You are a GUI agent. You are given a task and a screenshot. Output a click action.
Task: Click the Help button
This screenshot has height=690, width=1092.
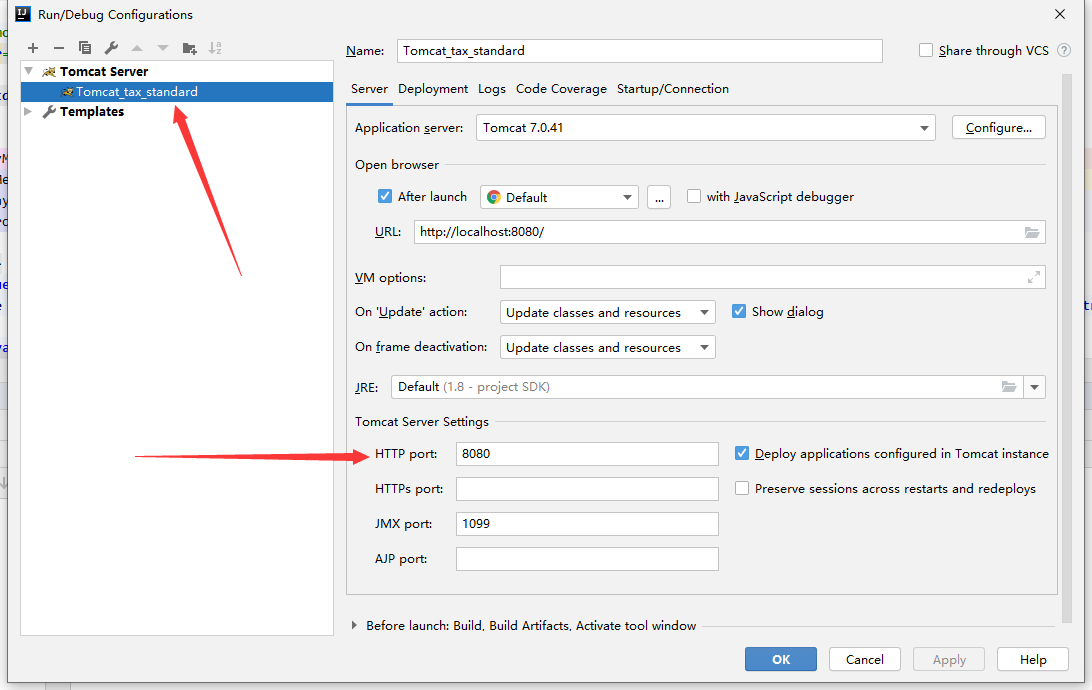tap(1033, 659)
